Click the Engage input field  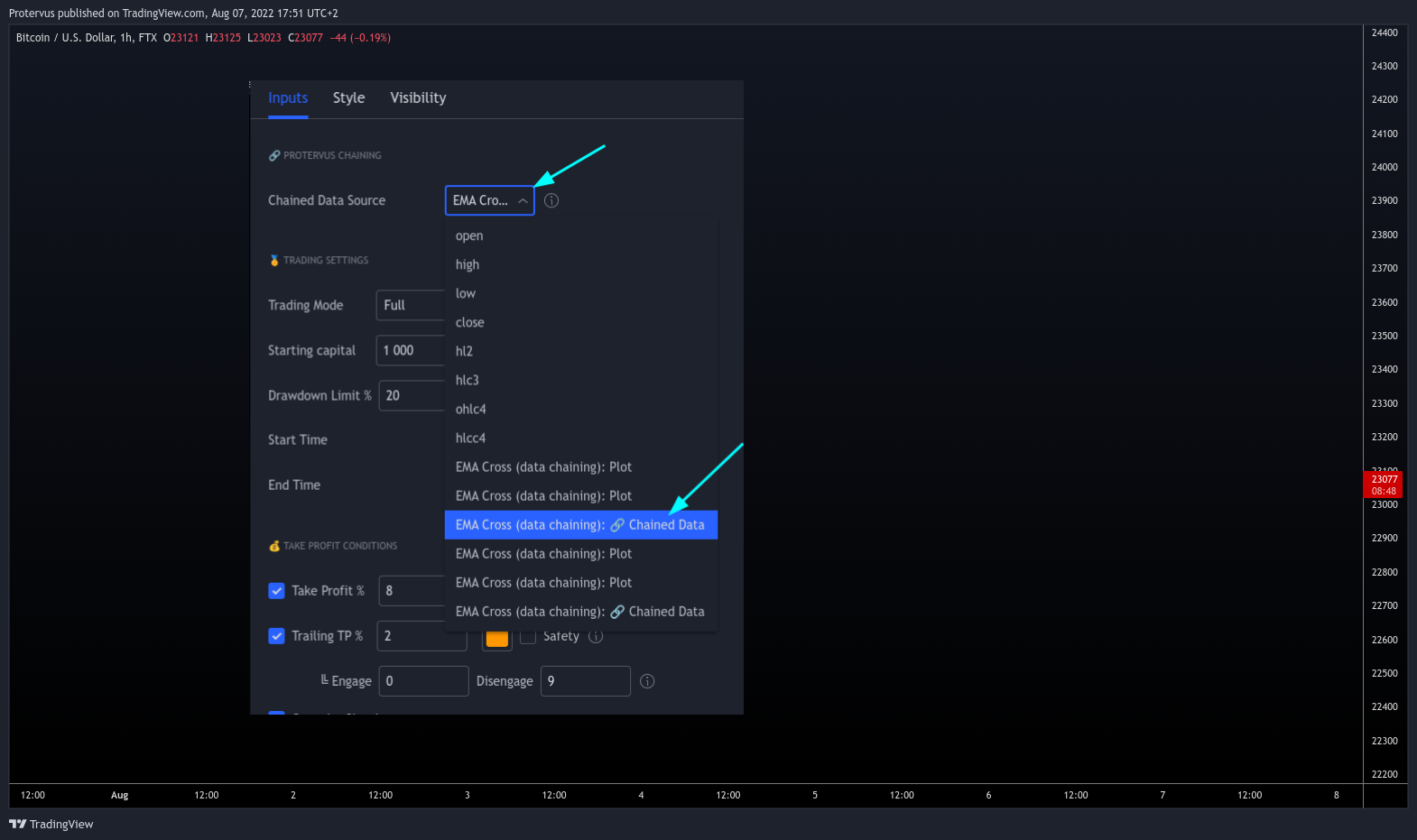[423, 681]
